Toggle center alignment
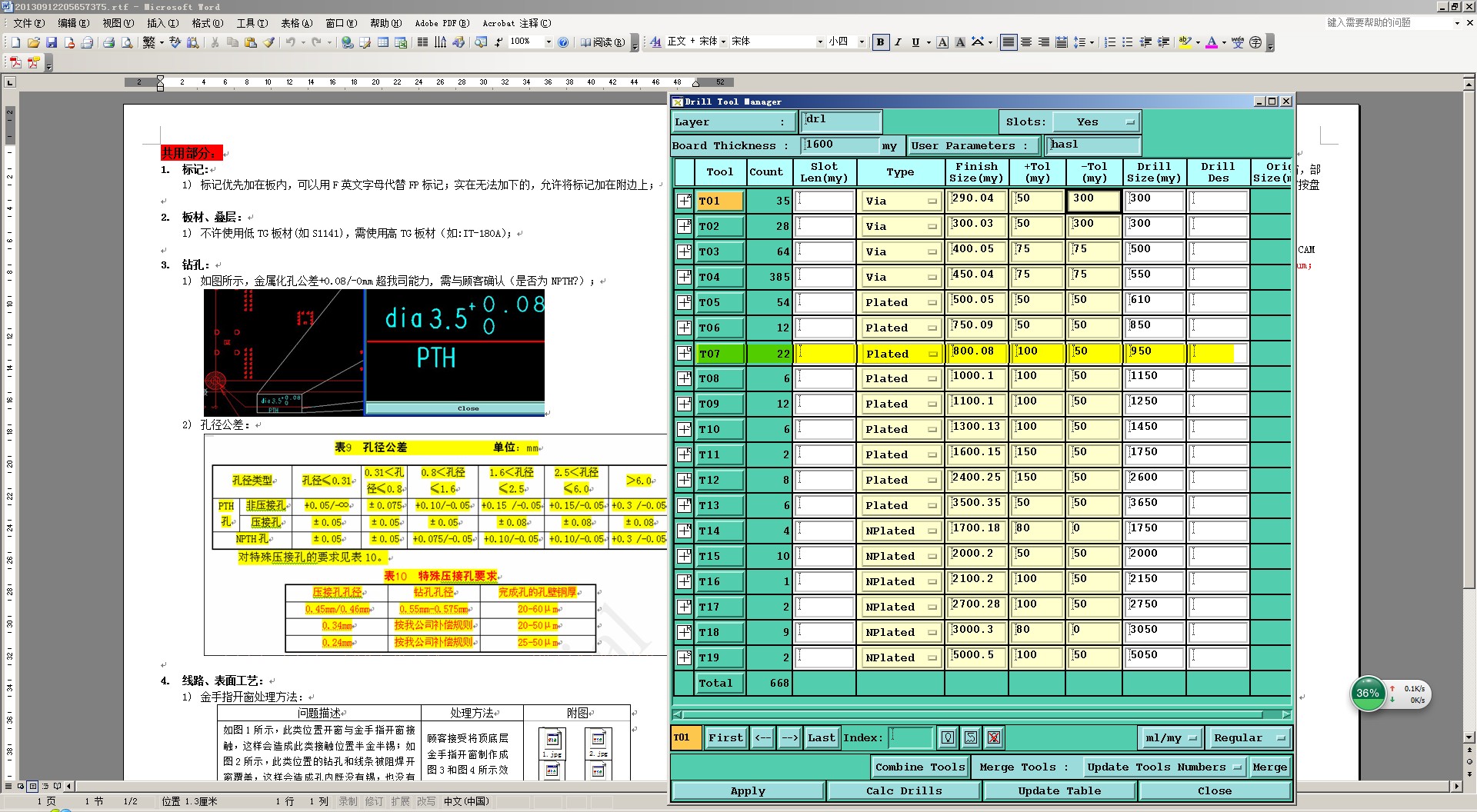This screenshot has height=812, width=1477. pos(1025,42)
